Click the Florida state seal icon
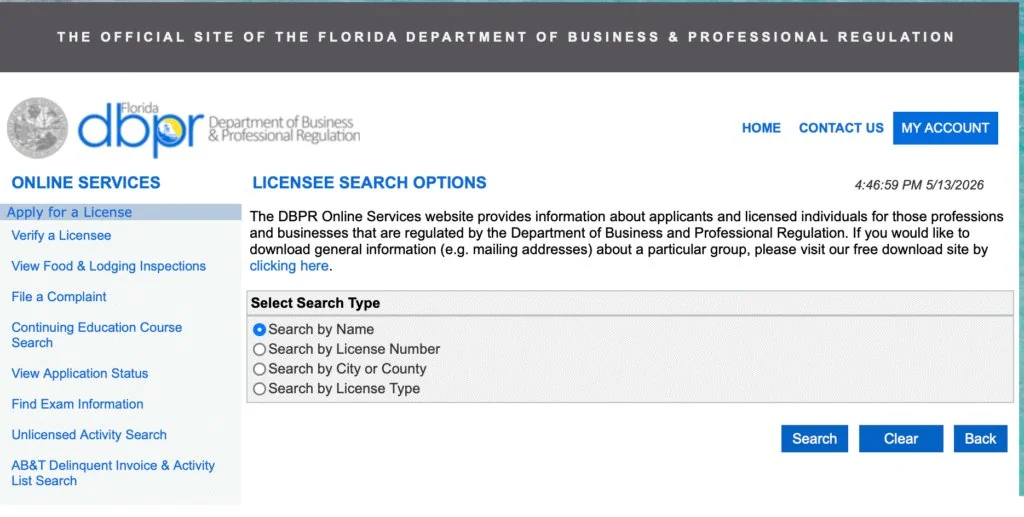Image resolution: width=1024 pixels, height=517 pixels. coord(37,128)
